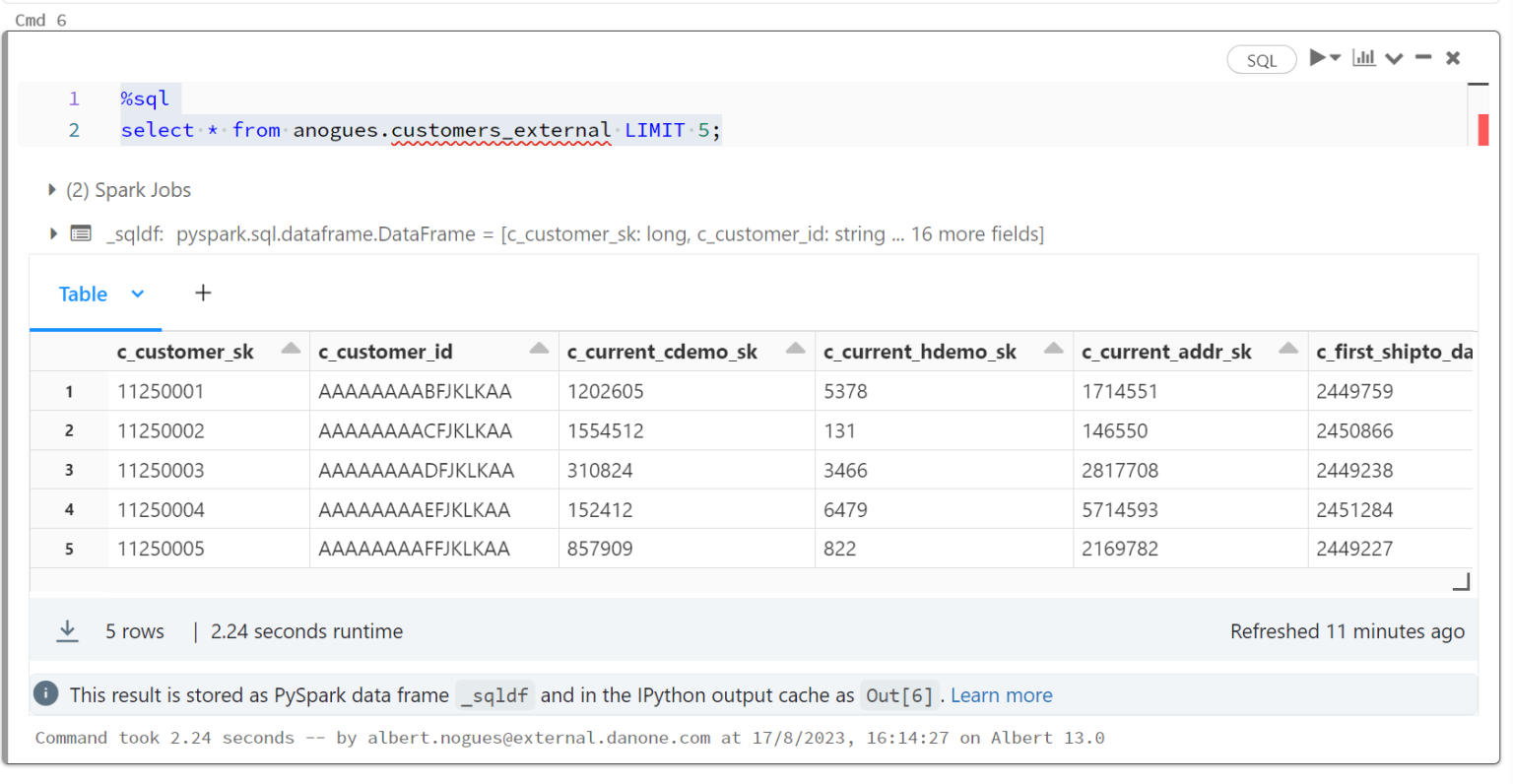Run the SQL cell with play icon
This screenshot has width=1513, height=784.
[x=1317, y=58]
